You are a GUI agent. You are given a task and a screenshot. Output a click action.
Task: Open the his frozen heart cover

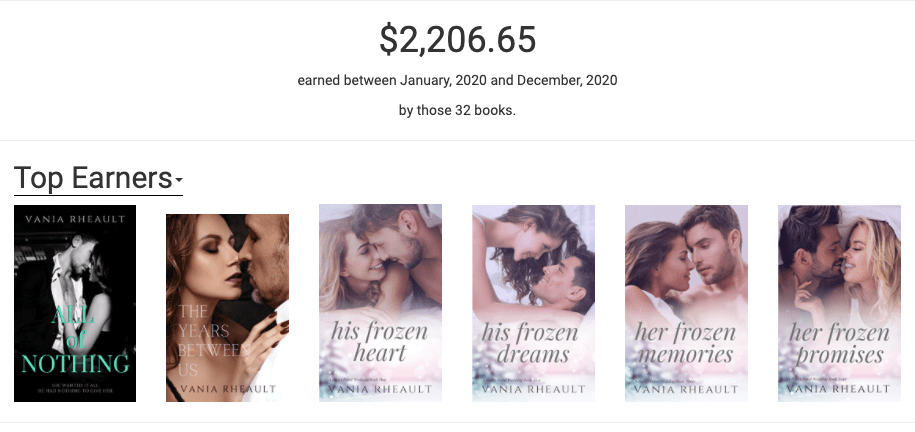click(380, 302)
